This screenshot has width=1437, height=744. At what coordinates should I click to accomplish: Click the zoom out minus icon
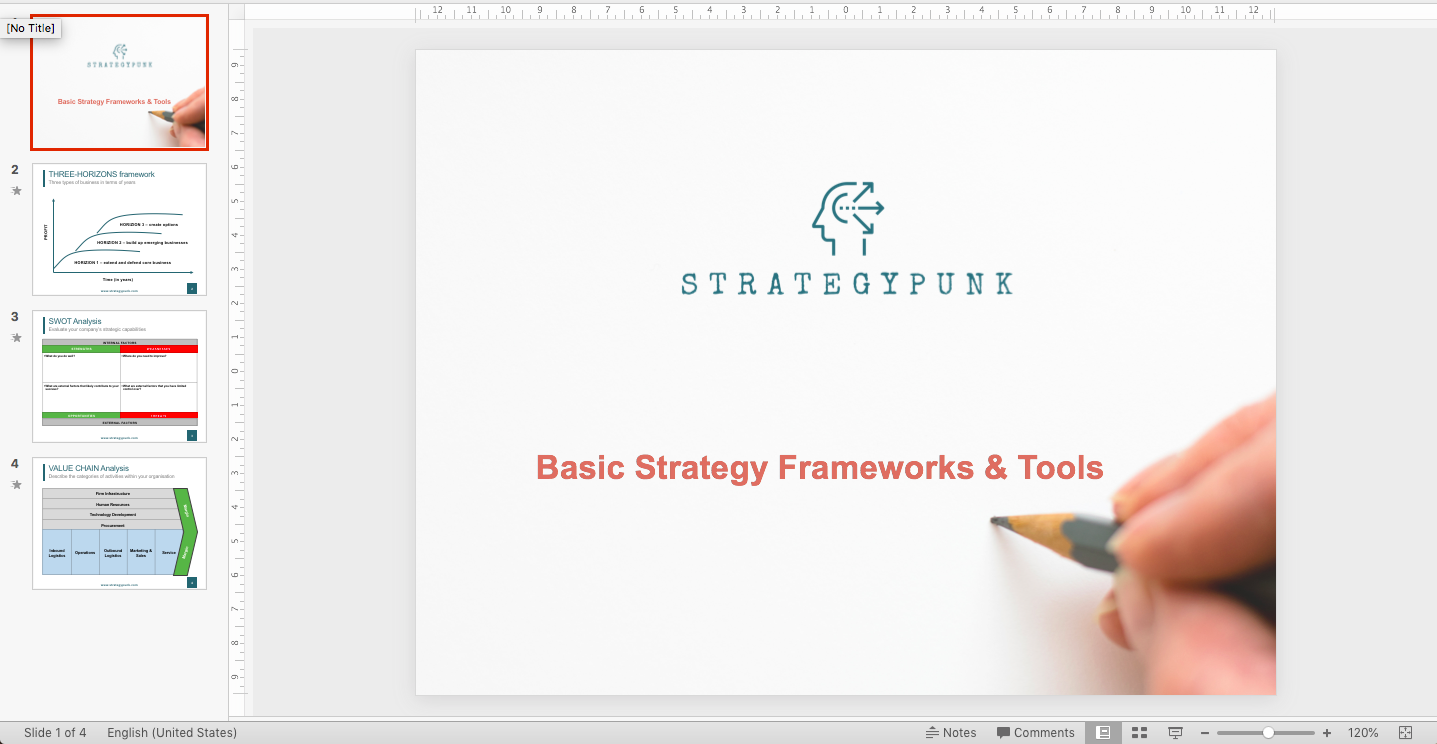1206,733
